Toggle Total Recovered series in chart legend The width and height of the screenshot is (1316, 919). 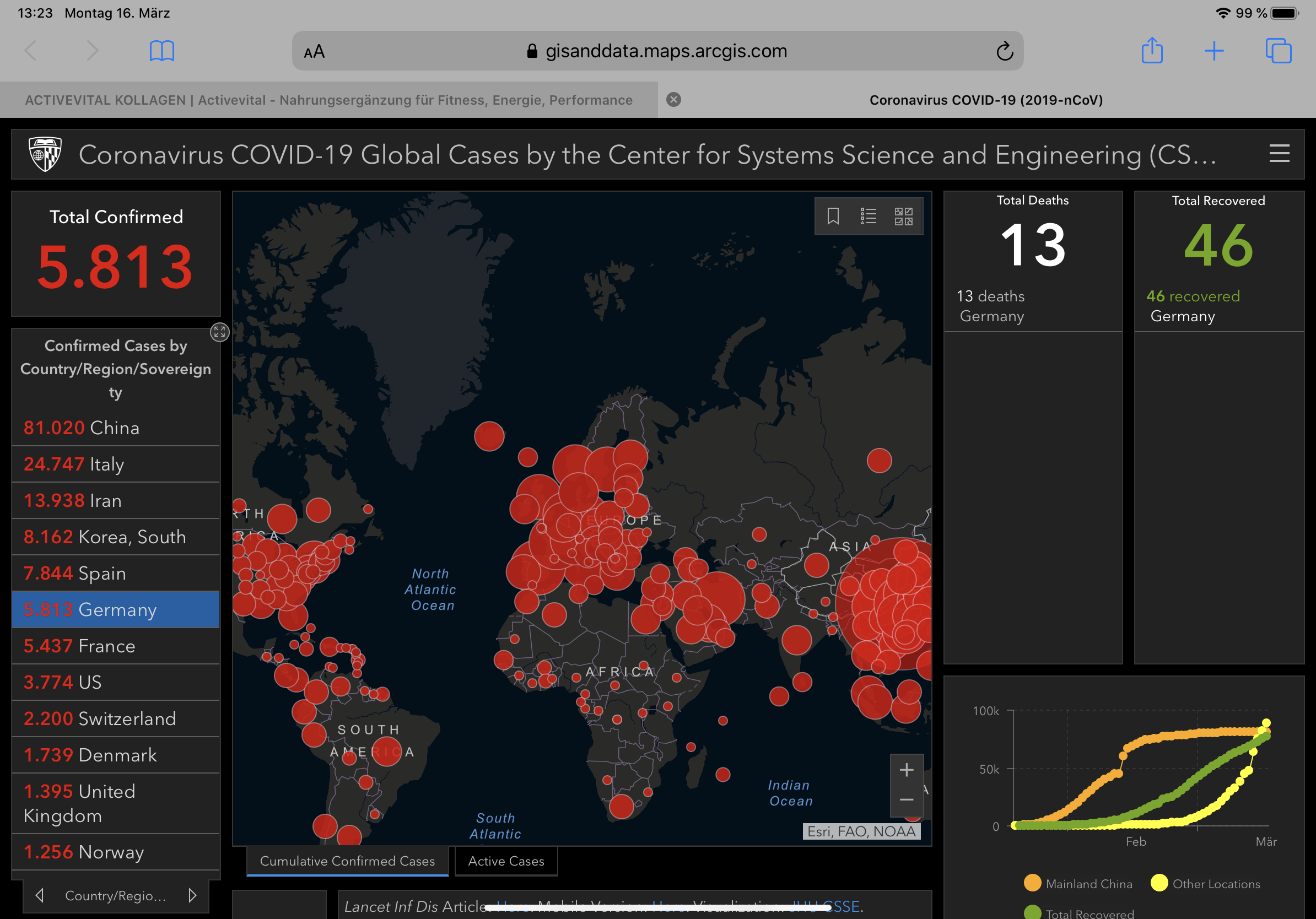tap(1078, 913)
